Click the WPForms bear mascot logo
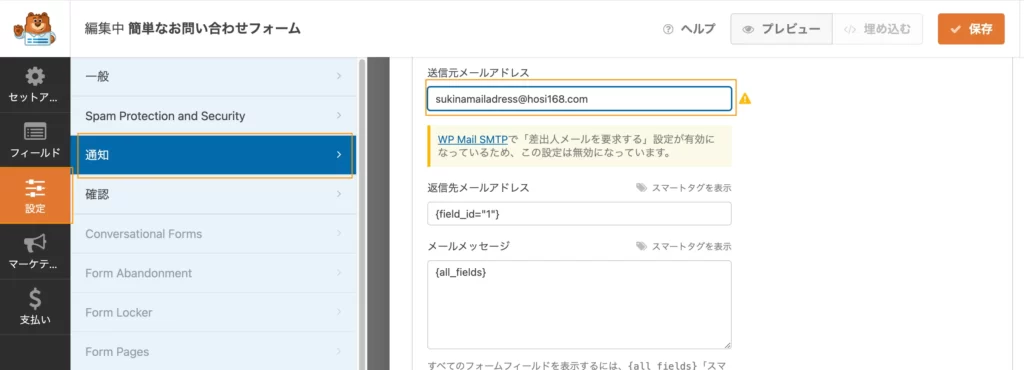The height and width of the screenshot is (370, 1024). pyautogui.click(x=35, y=29)
